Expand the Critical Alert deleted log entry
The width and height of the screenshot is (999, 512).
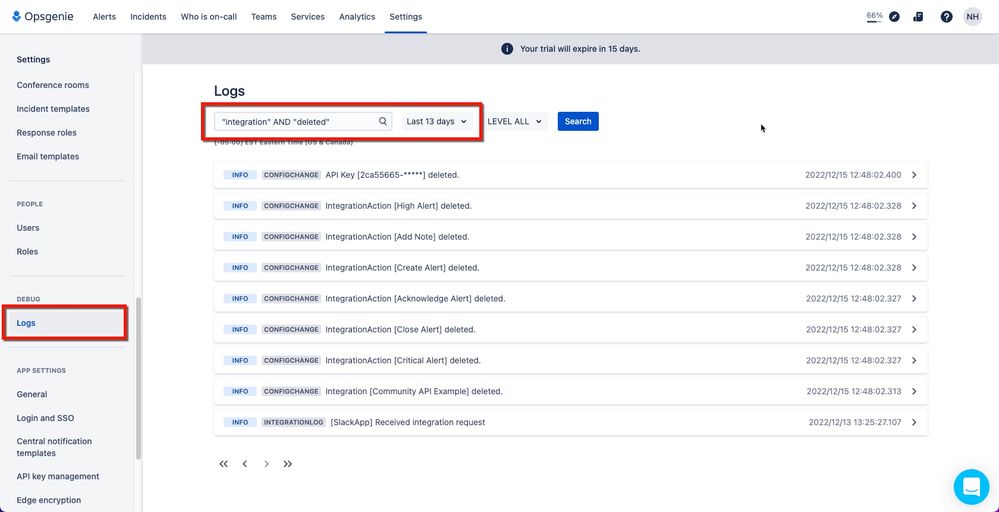[914, 360]
